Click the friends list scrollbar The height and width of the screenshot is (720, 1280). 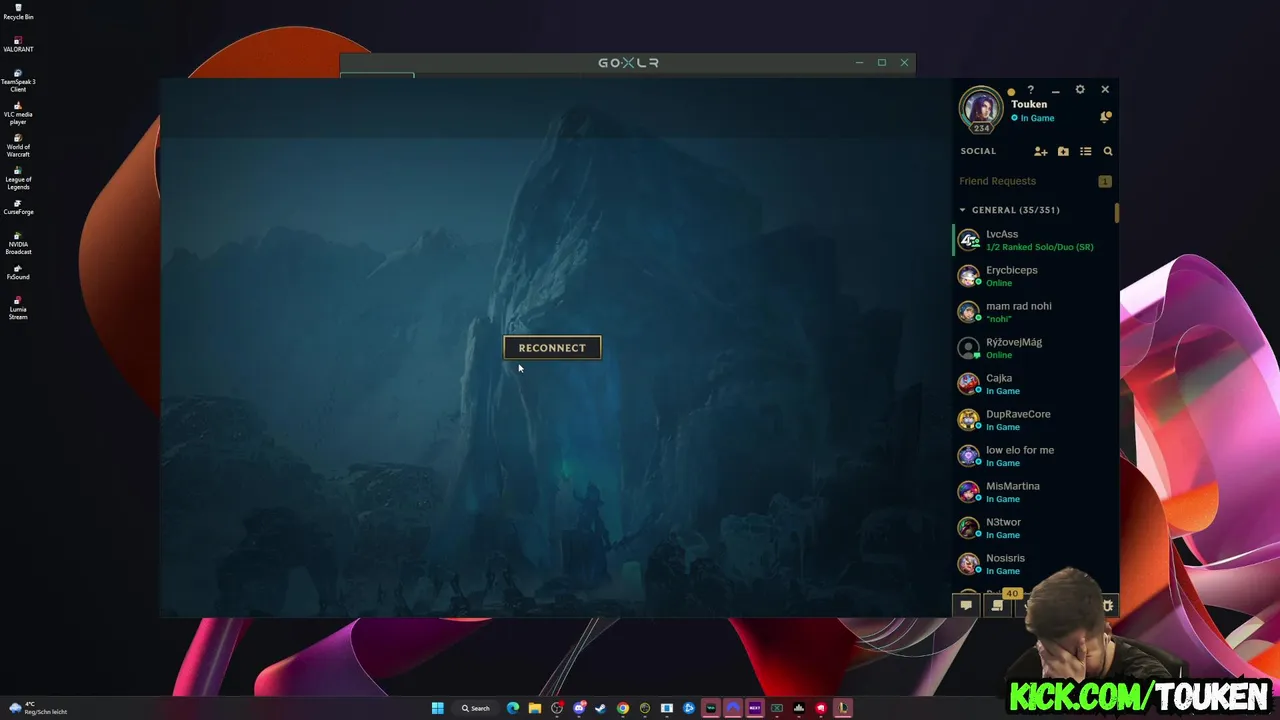(1116, 214)
